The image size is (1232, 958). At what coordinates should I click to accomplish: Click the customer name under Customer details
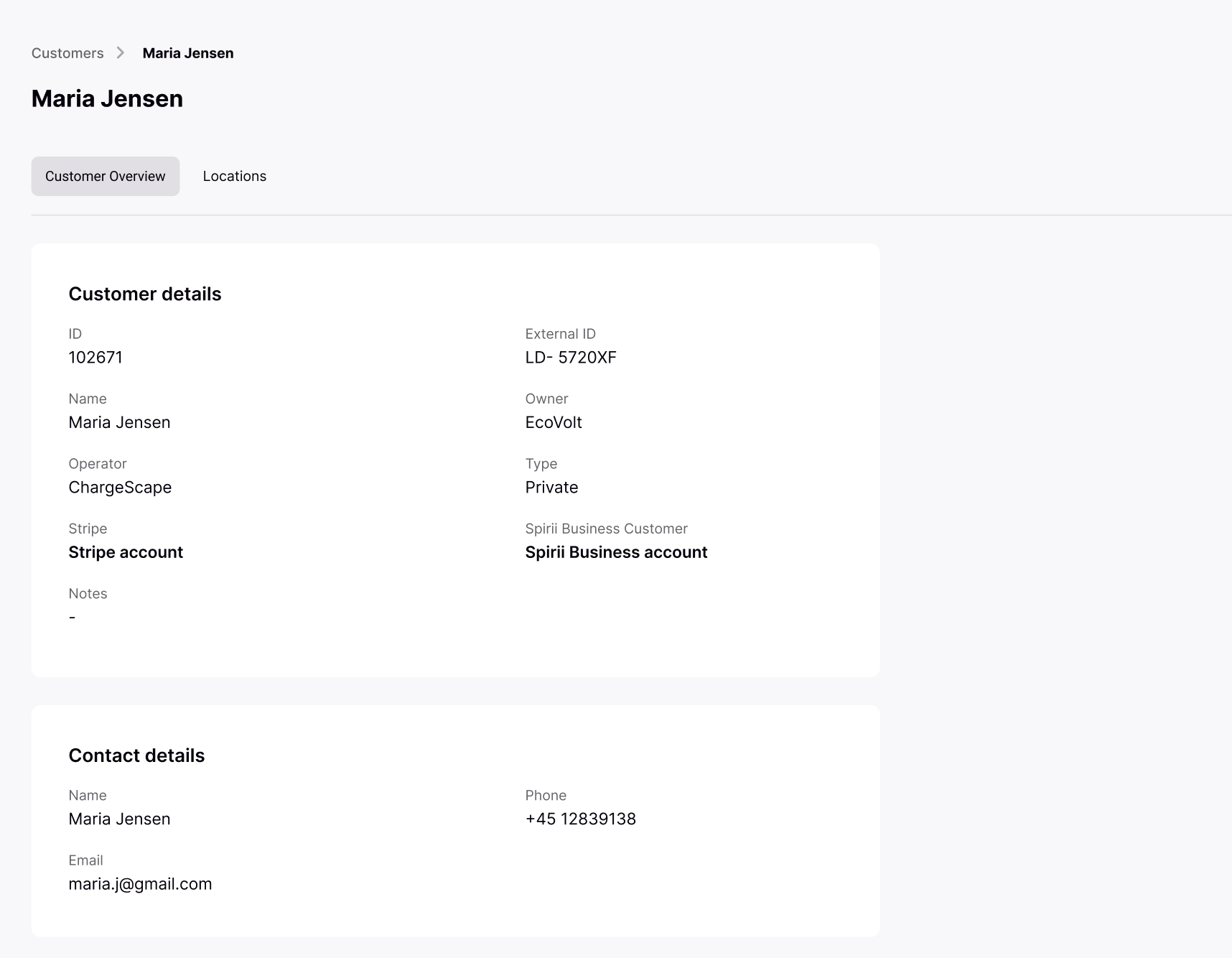(x=119, y=422)
